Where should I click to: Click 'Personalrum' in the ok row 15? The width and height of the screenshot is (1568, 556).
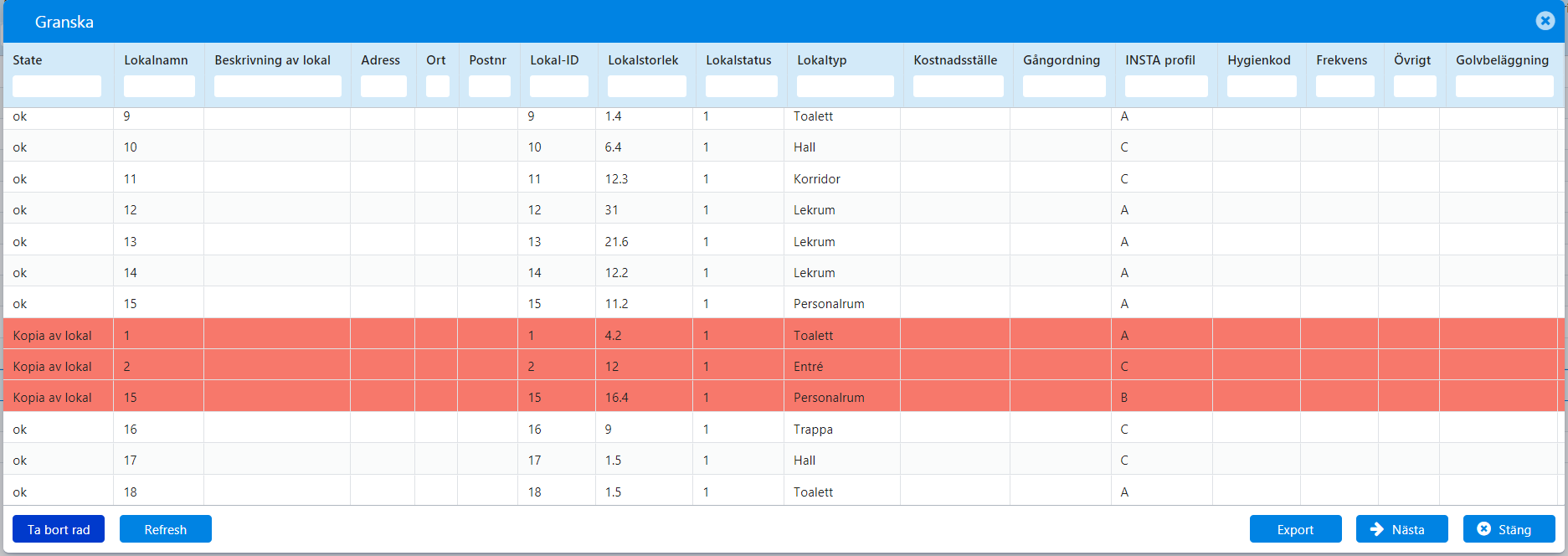[829, 304]
